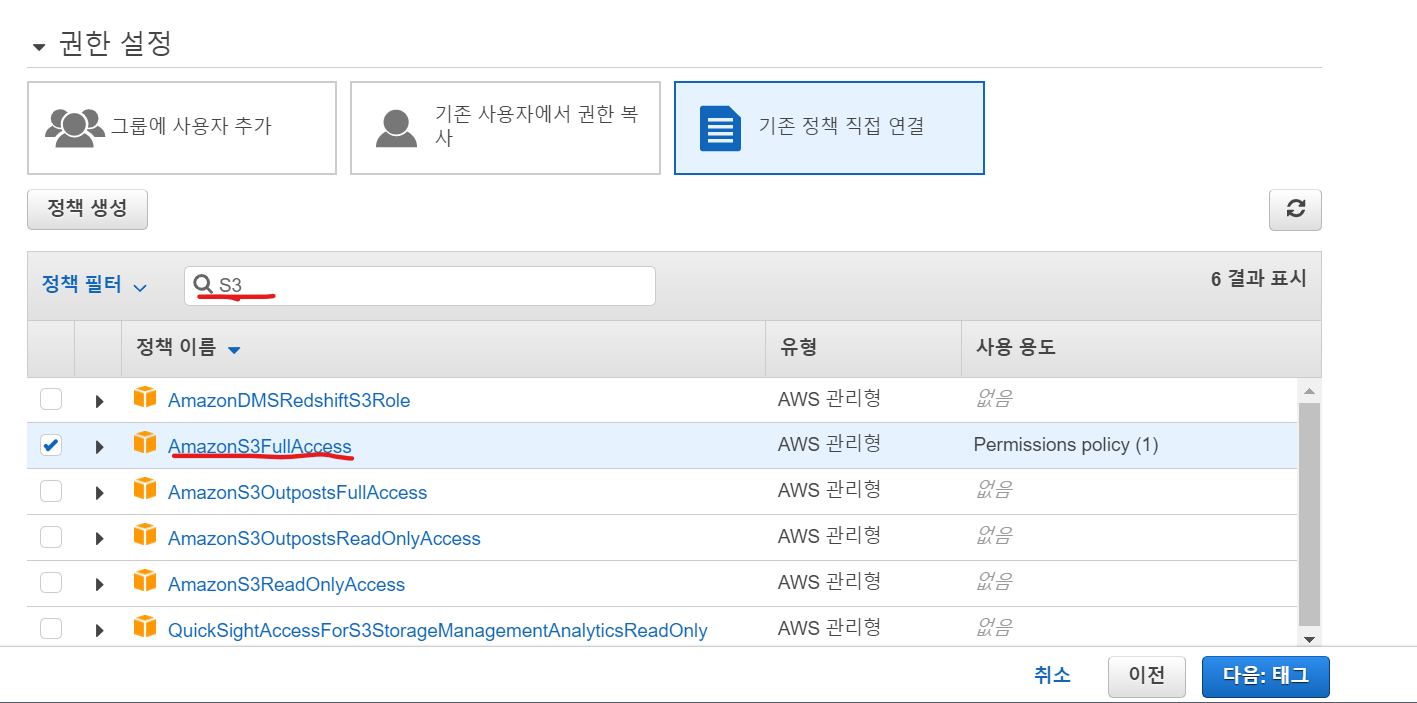This screenshot has width=1417, height=703.
Task: Open the AmazonDMSRedshiftS3Role policy link
Action: point(289,400)
